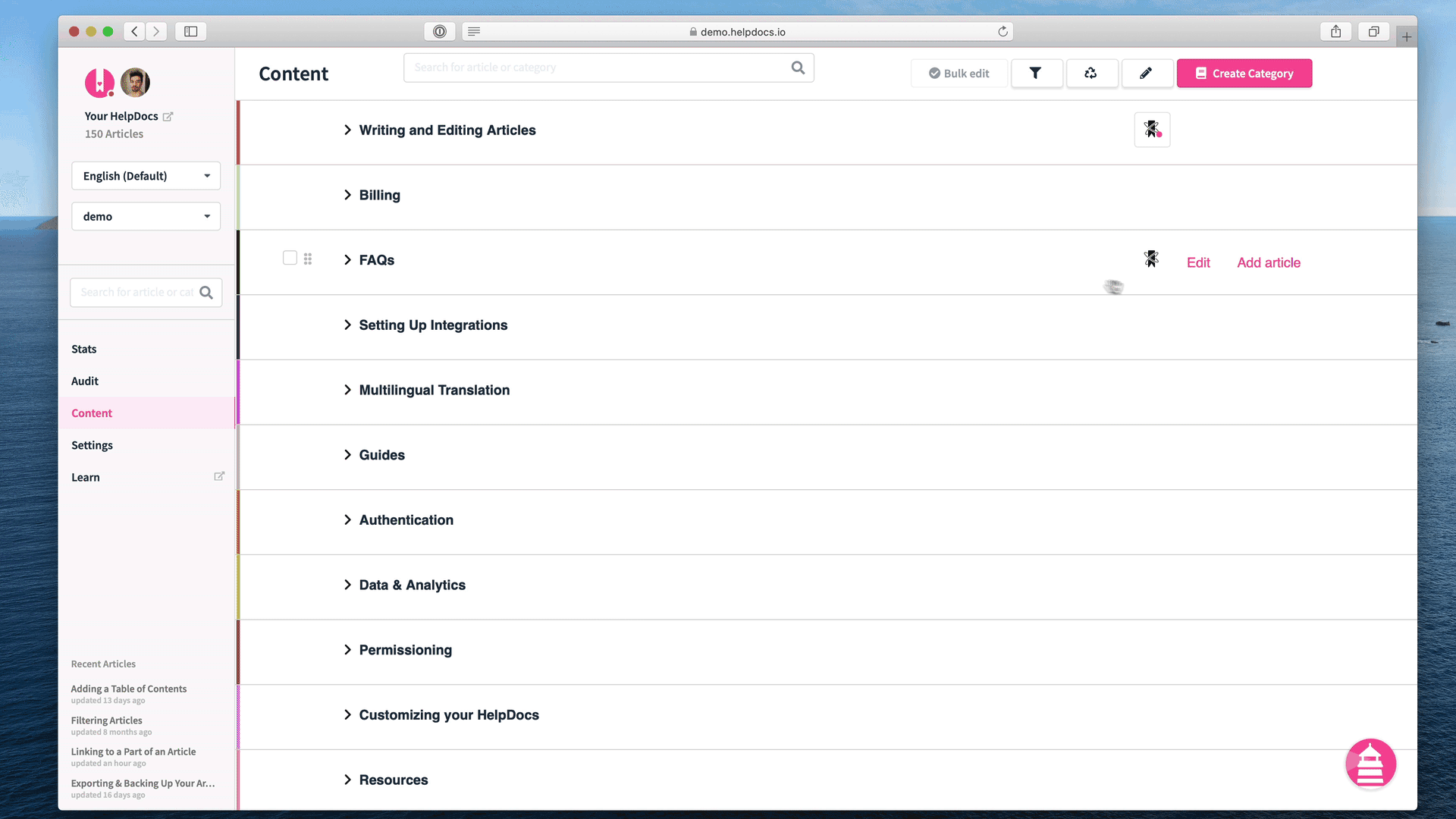Image resolution: width=1456 pixels, height=819 pixels.
Task: Click the recycle icon button in toolbar
Action: [x=1091, y=74]
